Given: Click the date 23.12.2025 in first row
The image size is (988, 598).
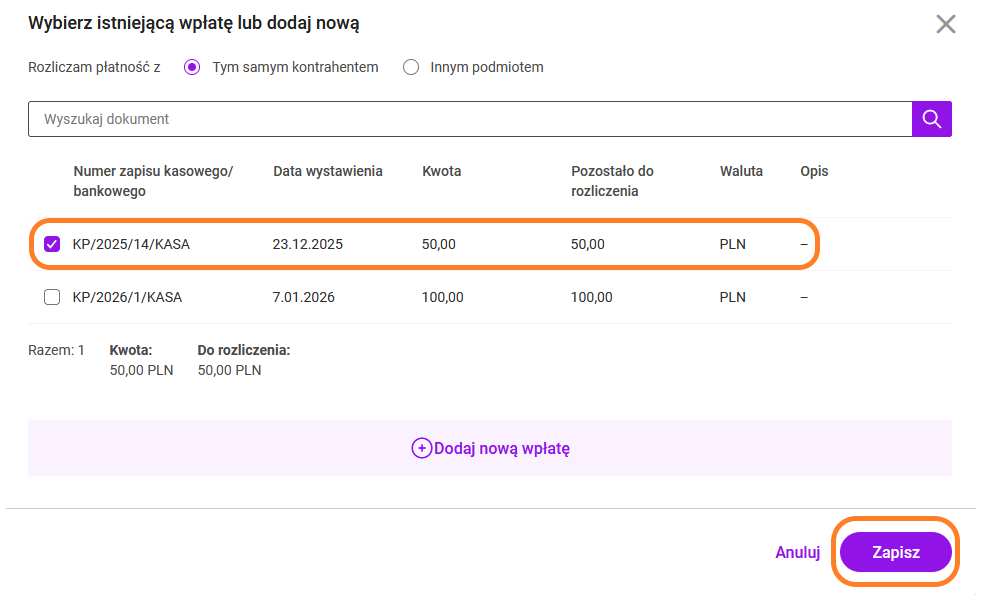Looking at the screenshot, I should point(307,244).
